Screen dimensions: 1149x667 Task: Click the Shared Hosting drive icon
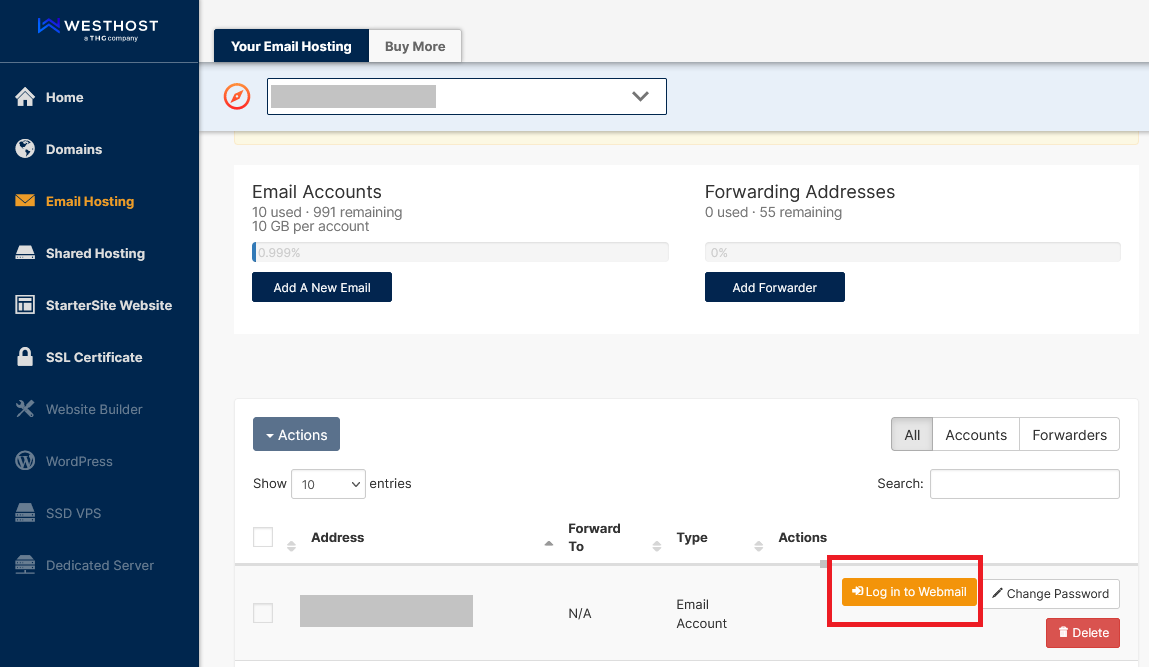26,253
